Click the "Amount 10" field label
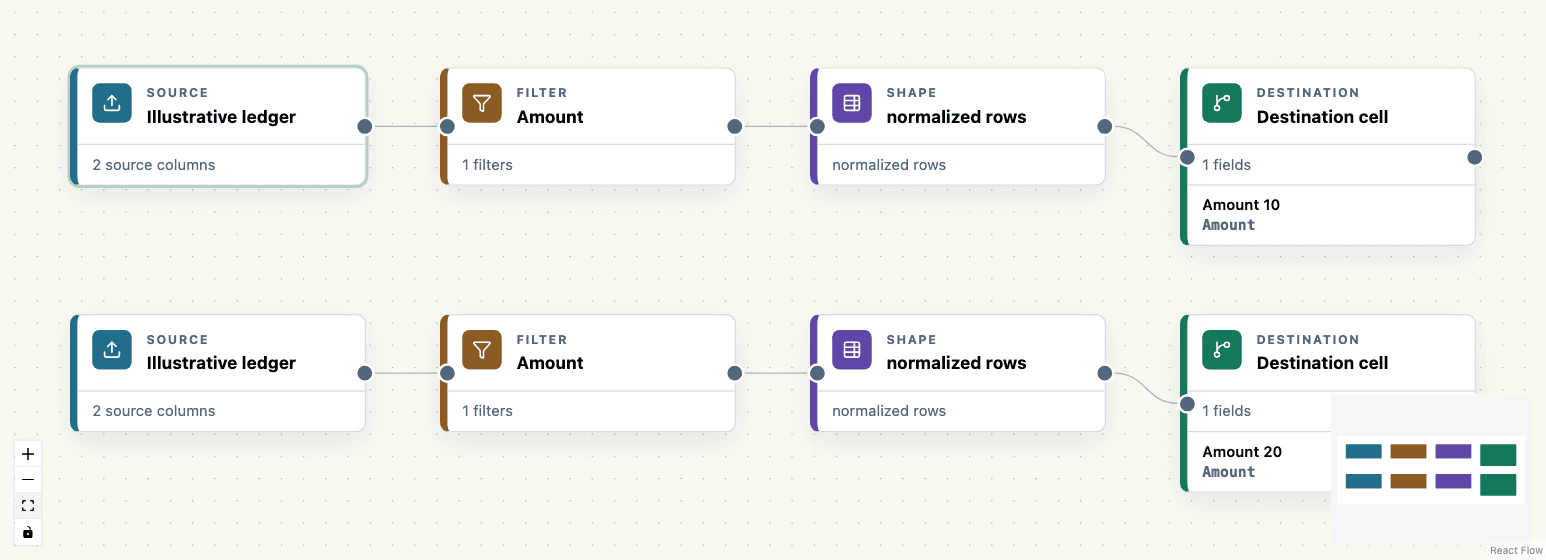Image resolution: width=1546 pixels, height=560 pixels. click(1241, 205)
